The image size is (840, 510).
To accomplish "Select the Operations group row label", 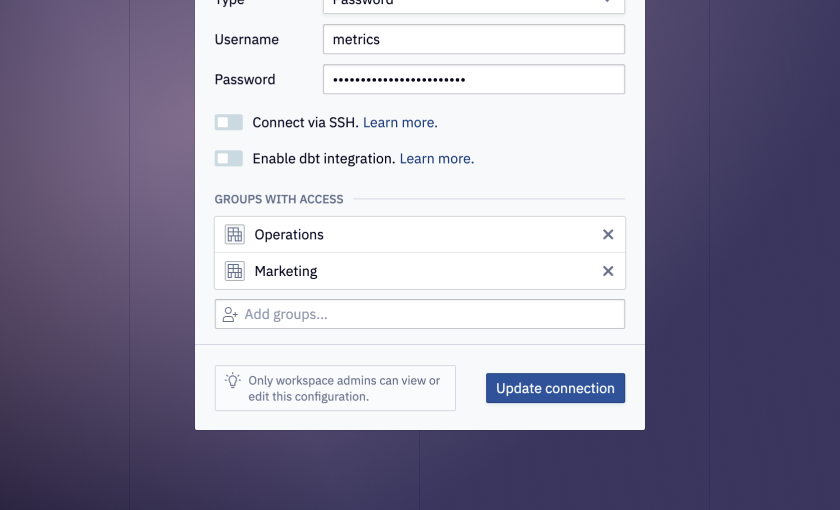I will pos(289,235).
